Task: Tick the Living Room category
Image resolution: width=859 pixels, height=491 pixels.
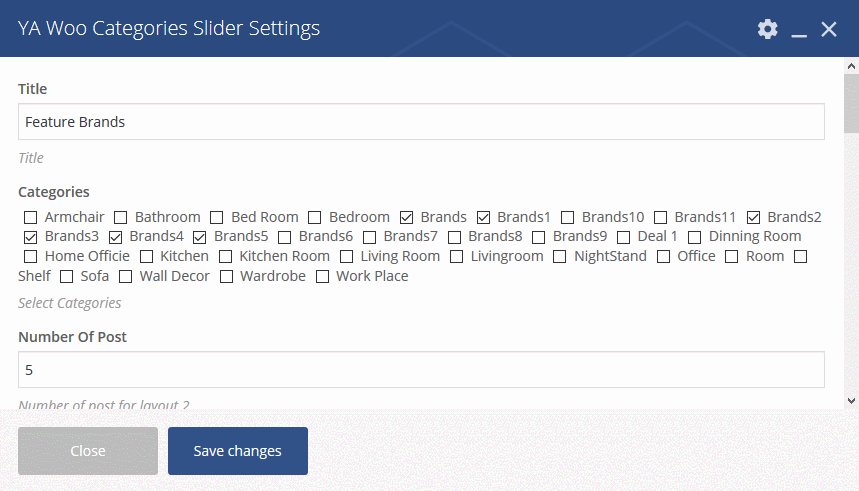Action: point(346,256)
